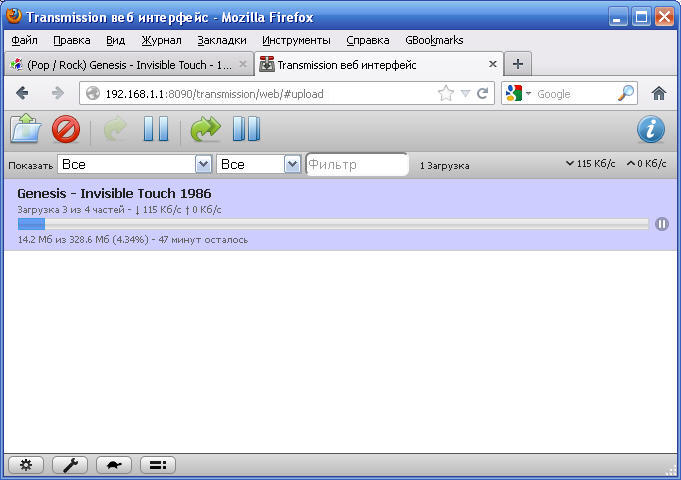Click the Firefox logo in the title bar
Image resolution: width=681 pixels, height=480 pixels.
click(14, 16)
